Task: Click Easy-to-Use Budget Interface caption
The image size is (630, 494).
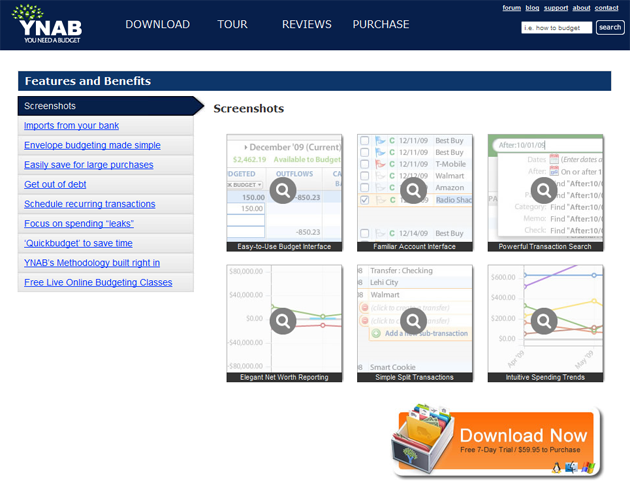Action: [x=284, y=247]
